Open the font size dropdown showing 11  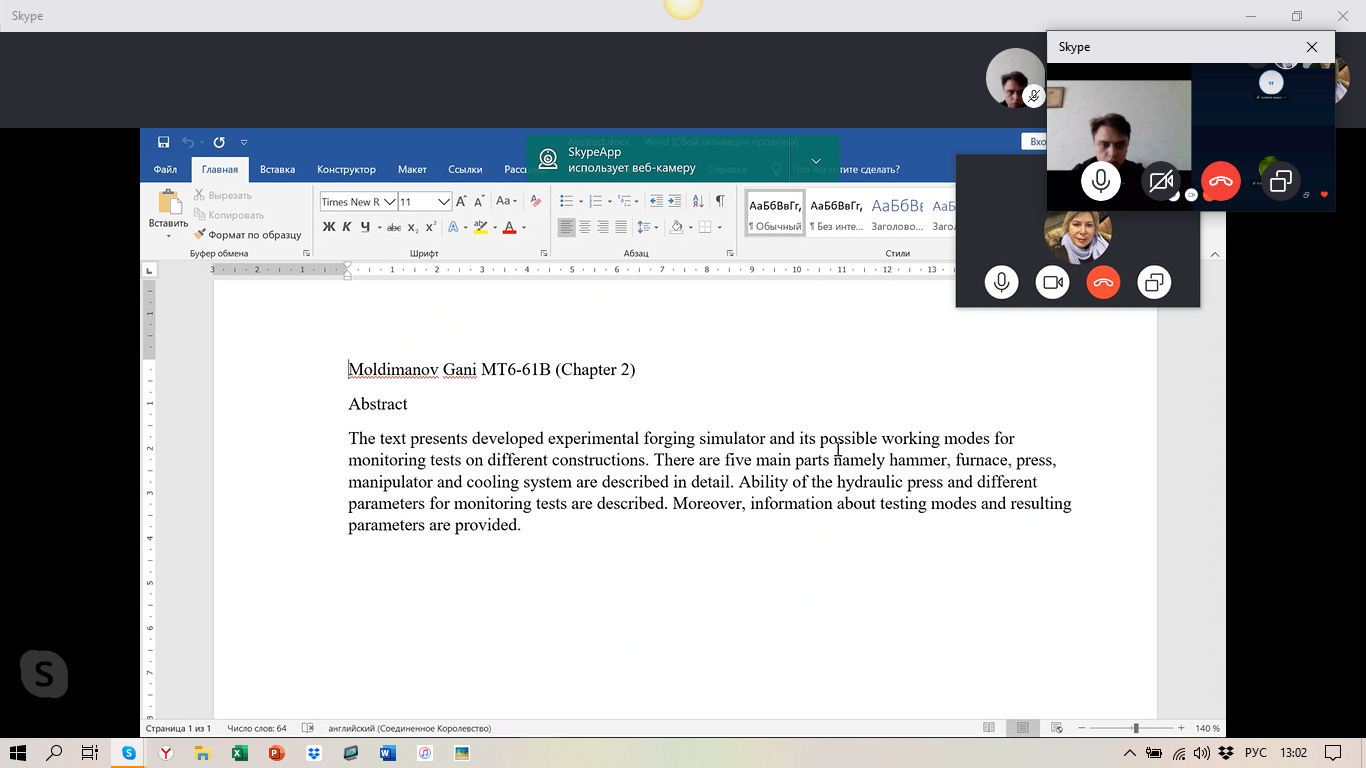(x=444, y=201)
